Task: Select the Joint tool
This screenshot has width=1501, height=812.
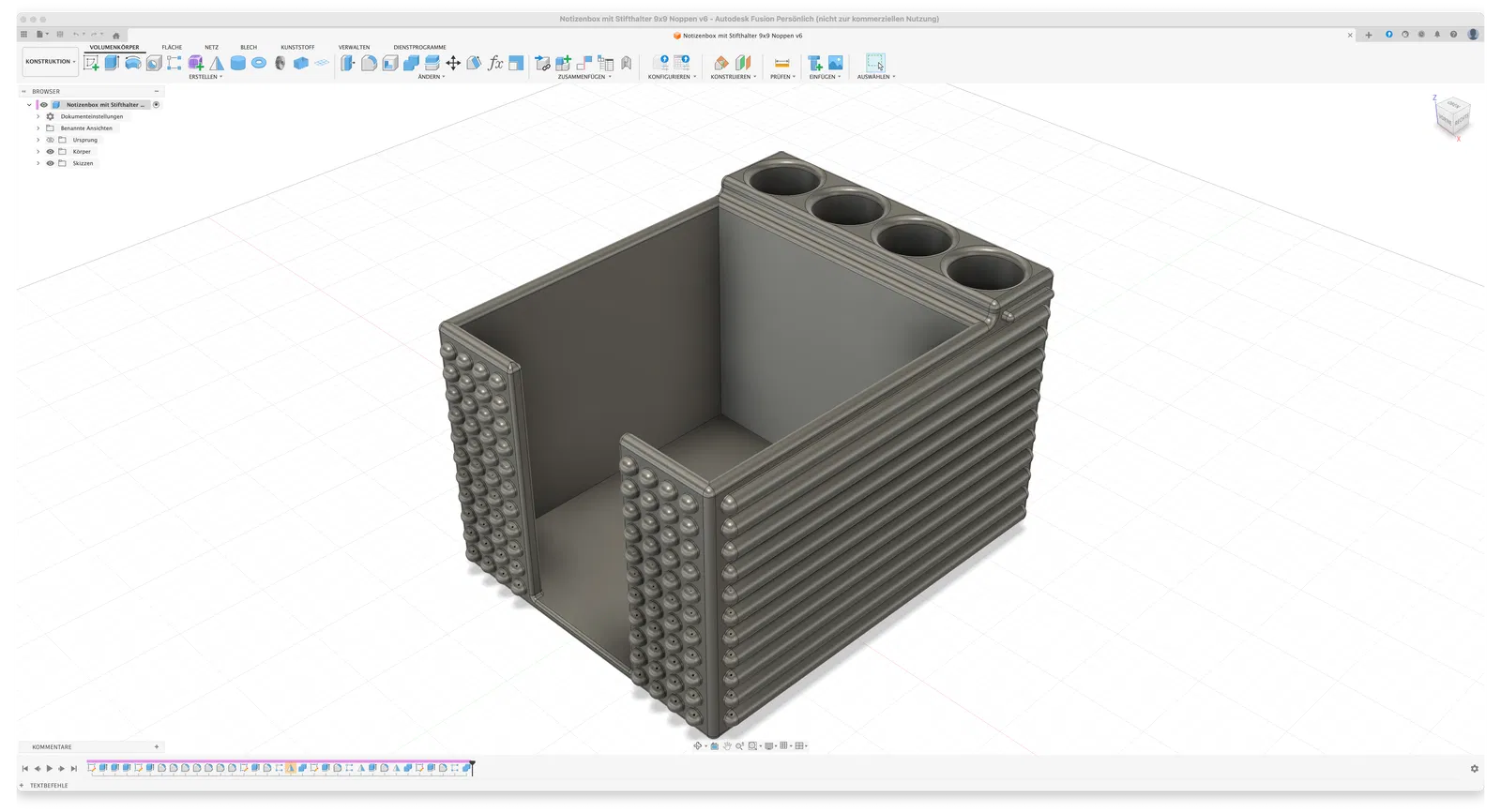Action: pyautogui.click(x=584, y=63)
